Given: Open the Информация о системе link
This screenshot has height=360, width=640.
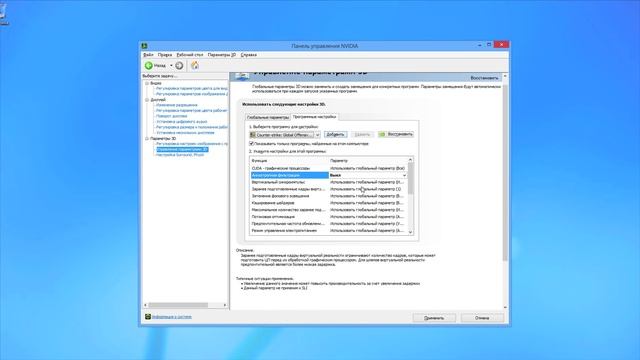Looking at the screenshot, I should [172, 317].
